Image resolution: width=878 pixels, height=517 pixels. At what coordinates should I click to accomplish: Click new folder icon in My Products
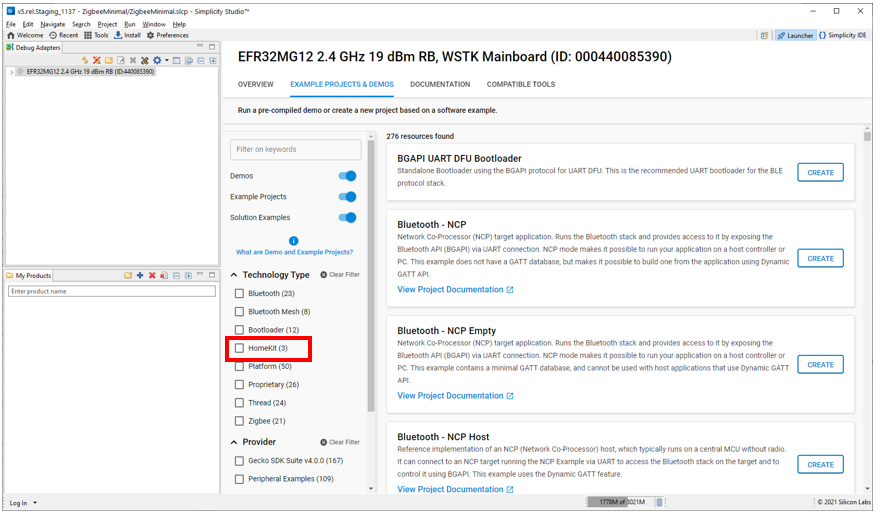(128, 276)
